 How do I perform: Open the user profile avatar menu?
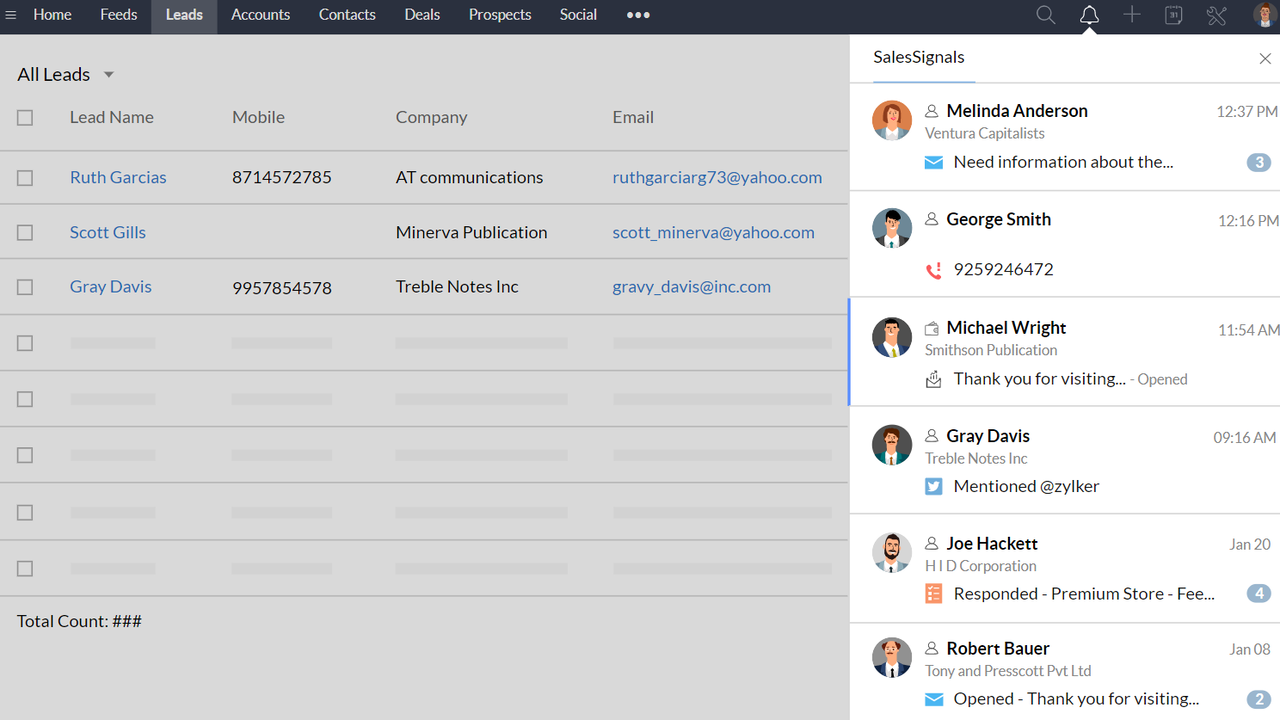tap(1264, 15)
